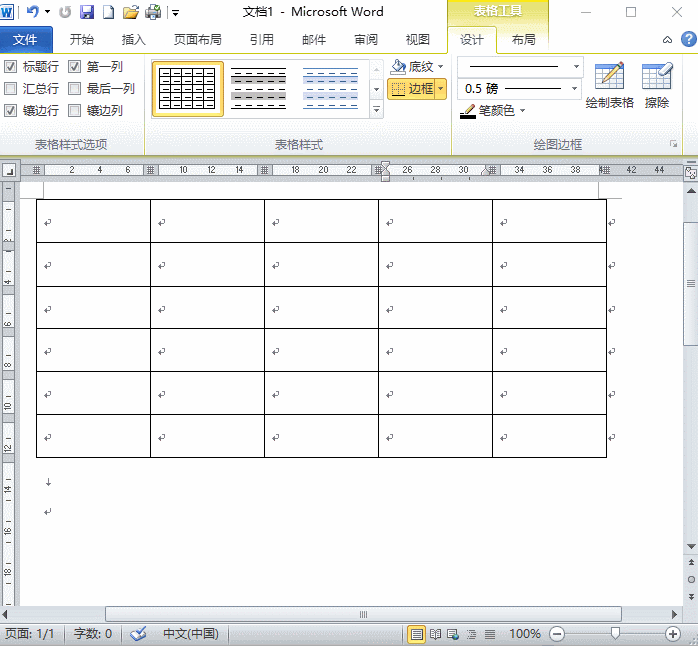The height and width of the screenshot is (646, 698).
Task: Switch to the 页面布局 tab
Action: 198,40
